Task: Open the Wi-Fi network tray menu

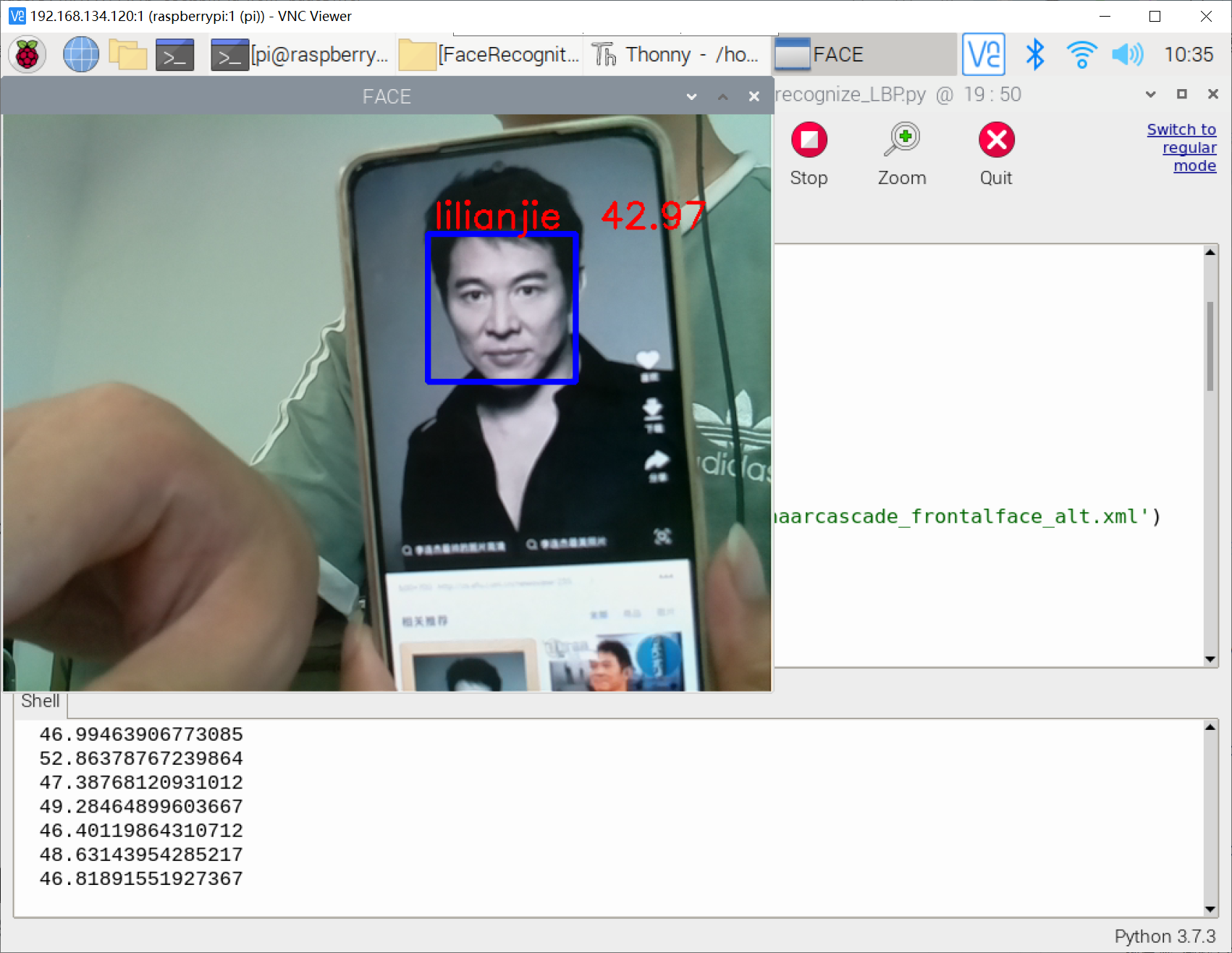Action: pos(1081,54)
